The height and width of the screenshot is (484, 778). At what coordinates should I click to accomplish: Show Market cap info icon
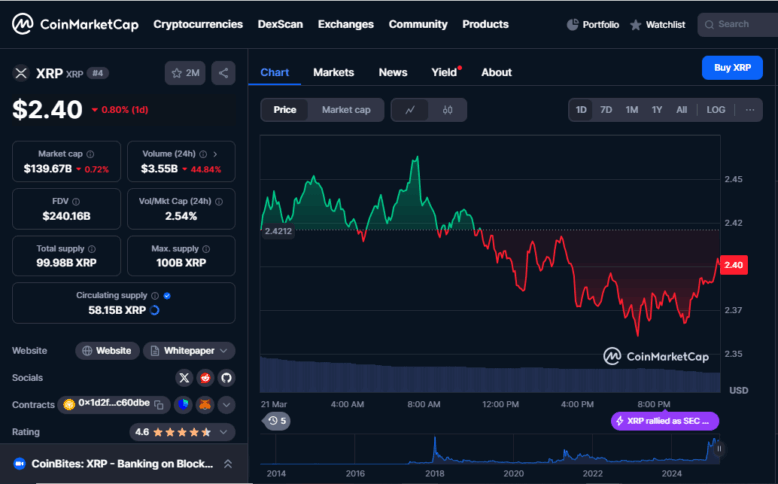90,154
